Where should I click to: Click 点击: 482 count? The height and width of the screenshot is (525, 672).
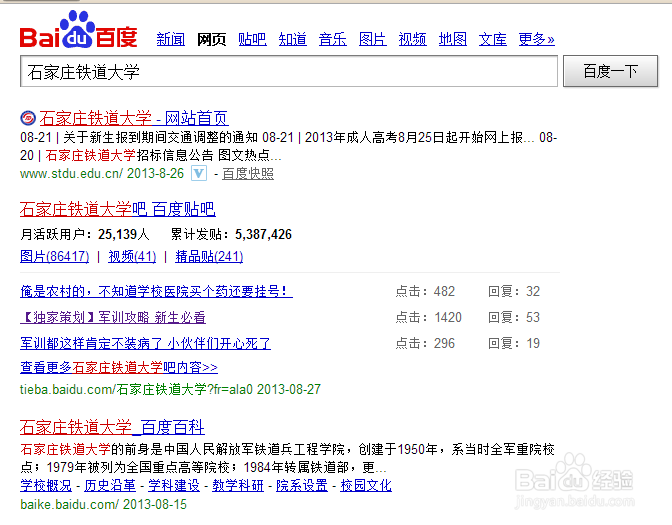[425, 291]
